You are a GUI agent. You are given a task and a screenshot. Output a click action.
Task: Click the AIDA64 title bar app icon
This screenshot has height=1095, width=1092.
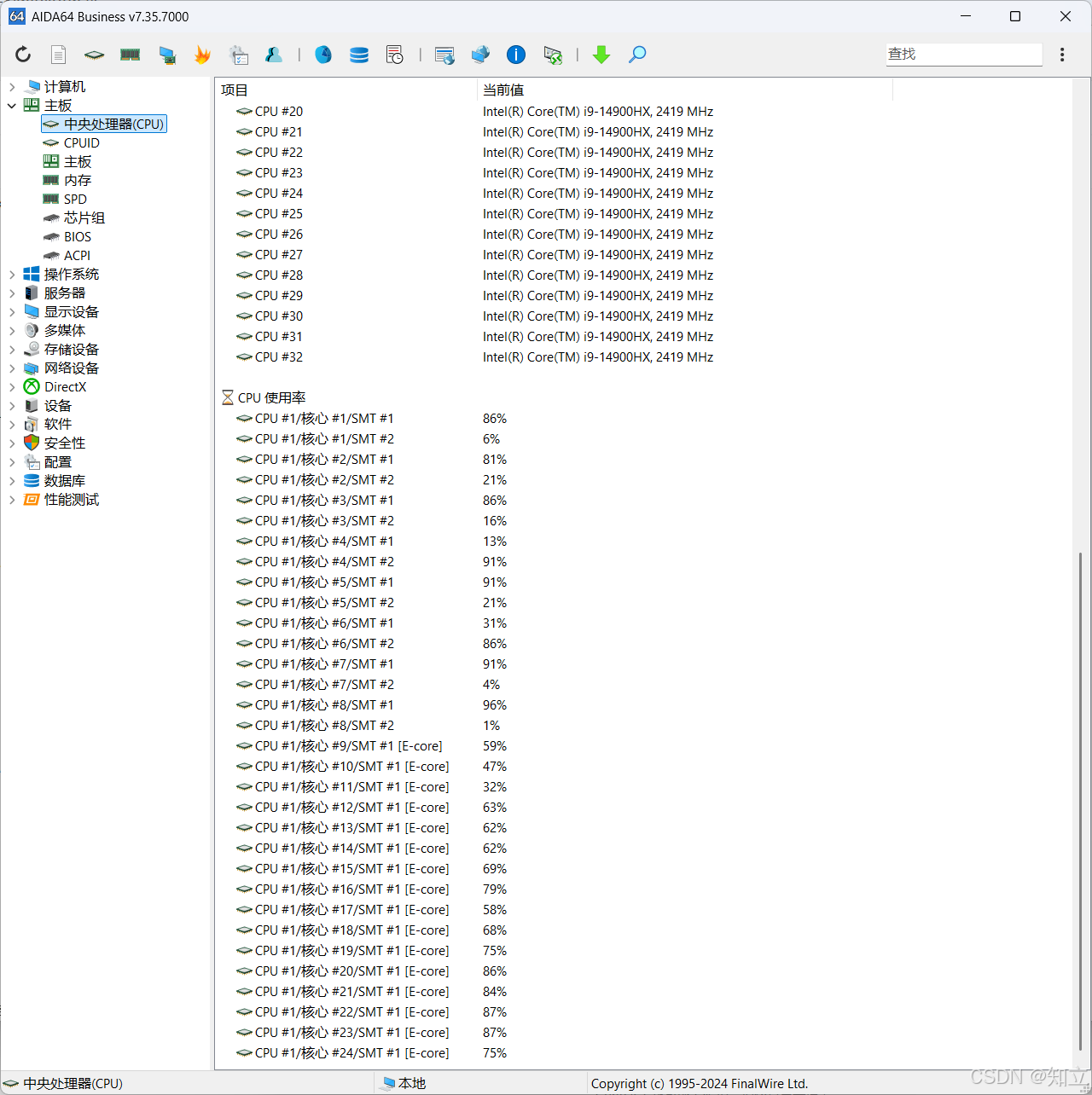17,16
